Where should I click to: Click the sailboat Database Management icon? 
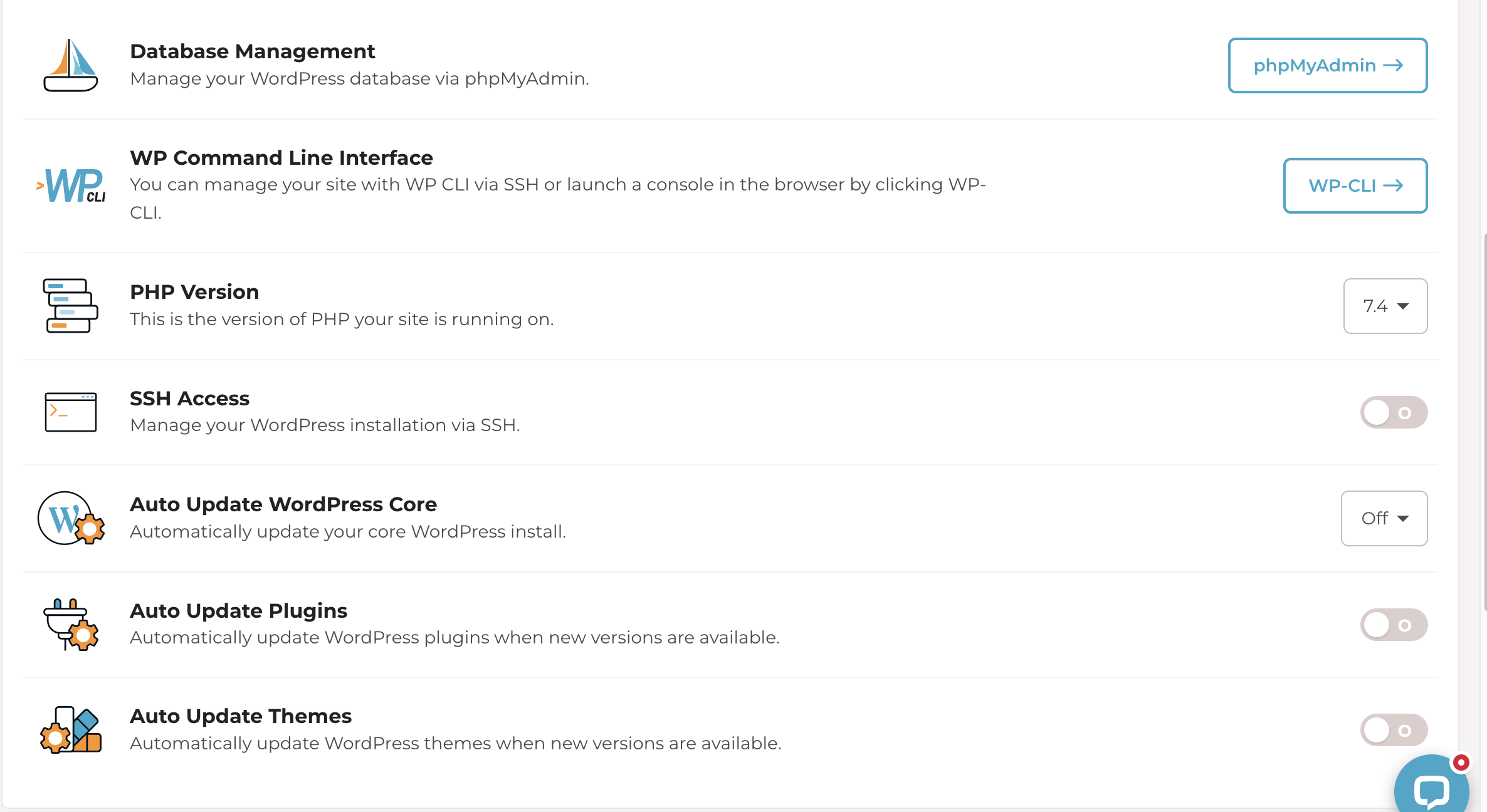point(71,65)
